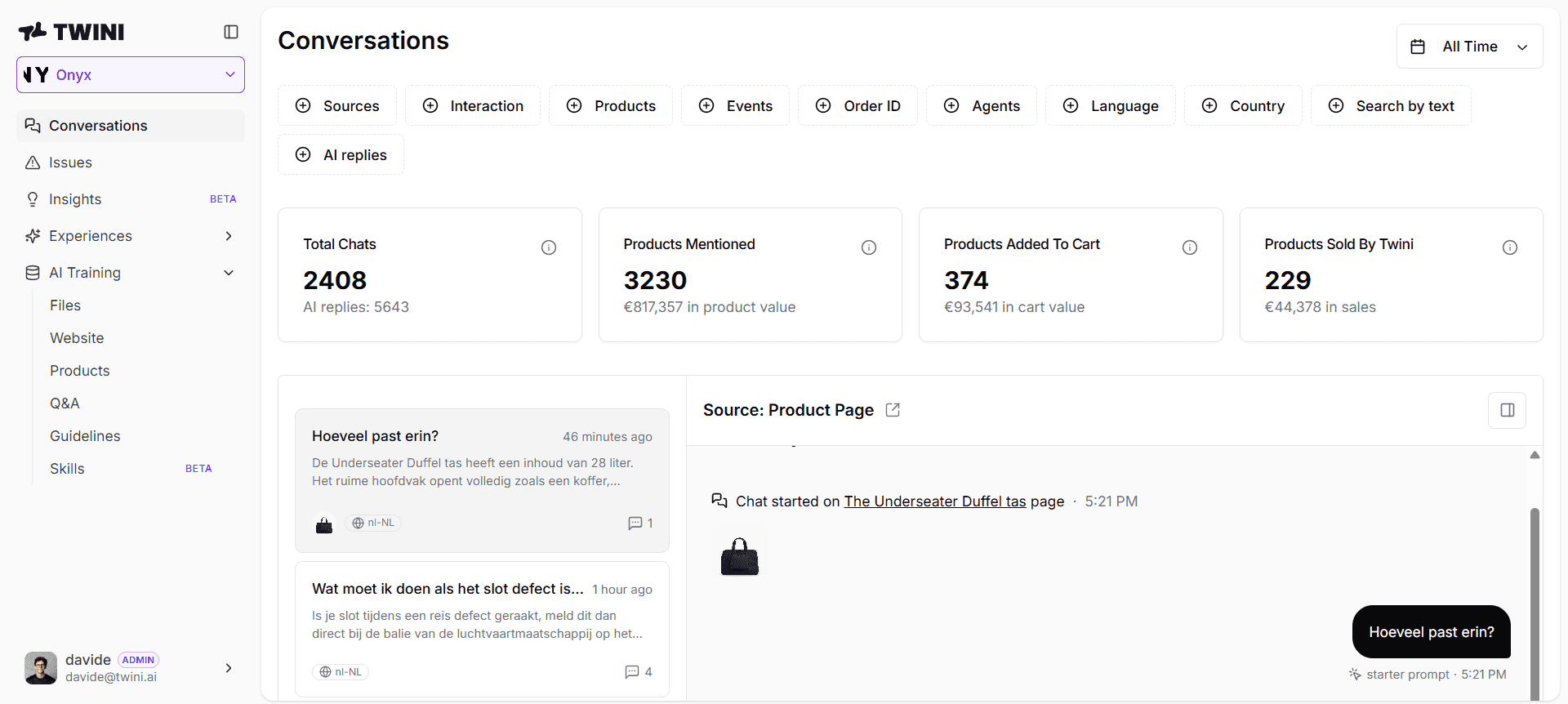Open the Onyx workspace dropdown
Screen dimensions: 1568x704
(x=131, y=75)
